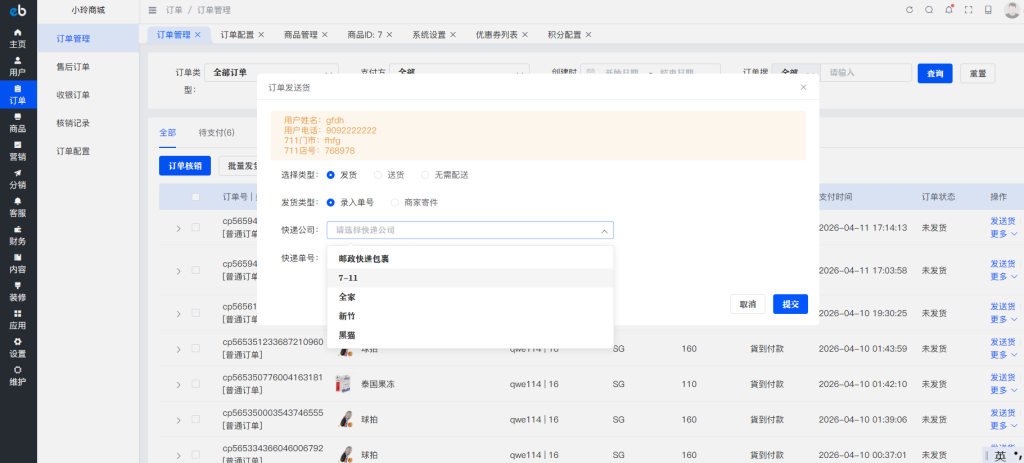Click the eb logo icon
Image resolution: width=1024 pixels, height=463 pixels.
[18, 10]
